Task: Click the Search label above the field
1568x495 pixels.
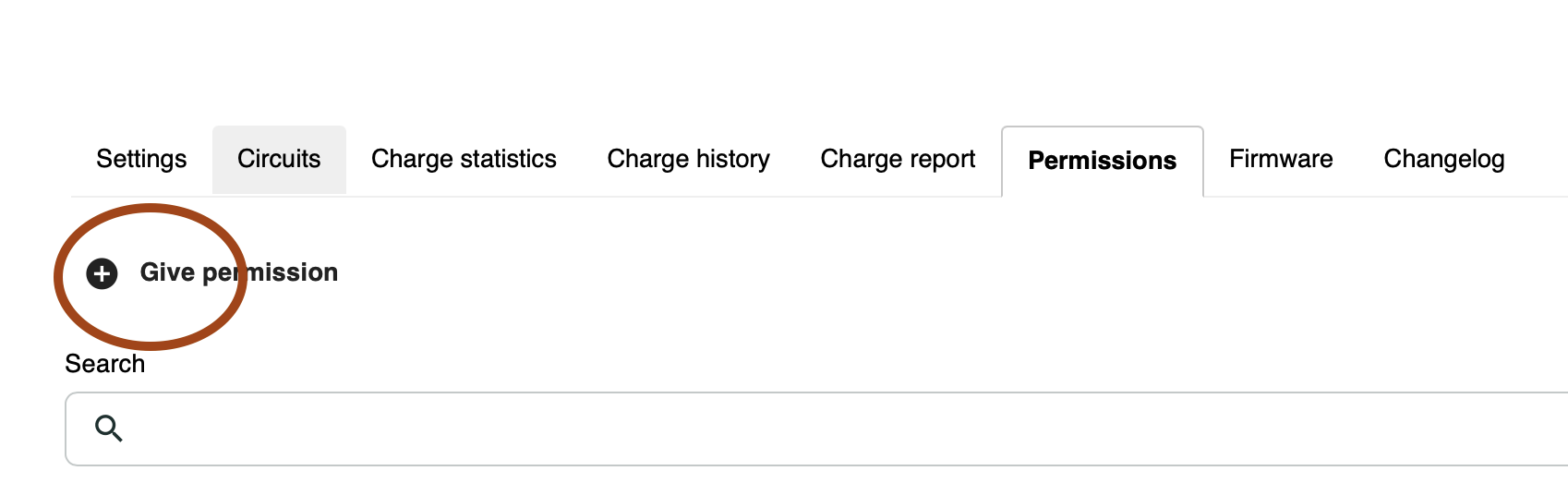Action: [x=105, y=364]
